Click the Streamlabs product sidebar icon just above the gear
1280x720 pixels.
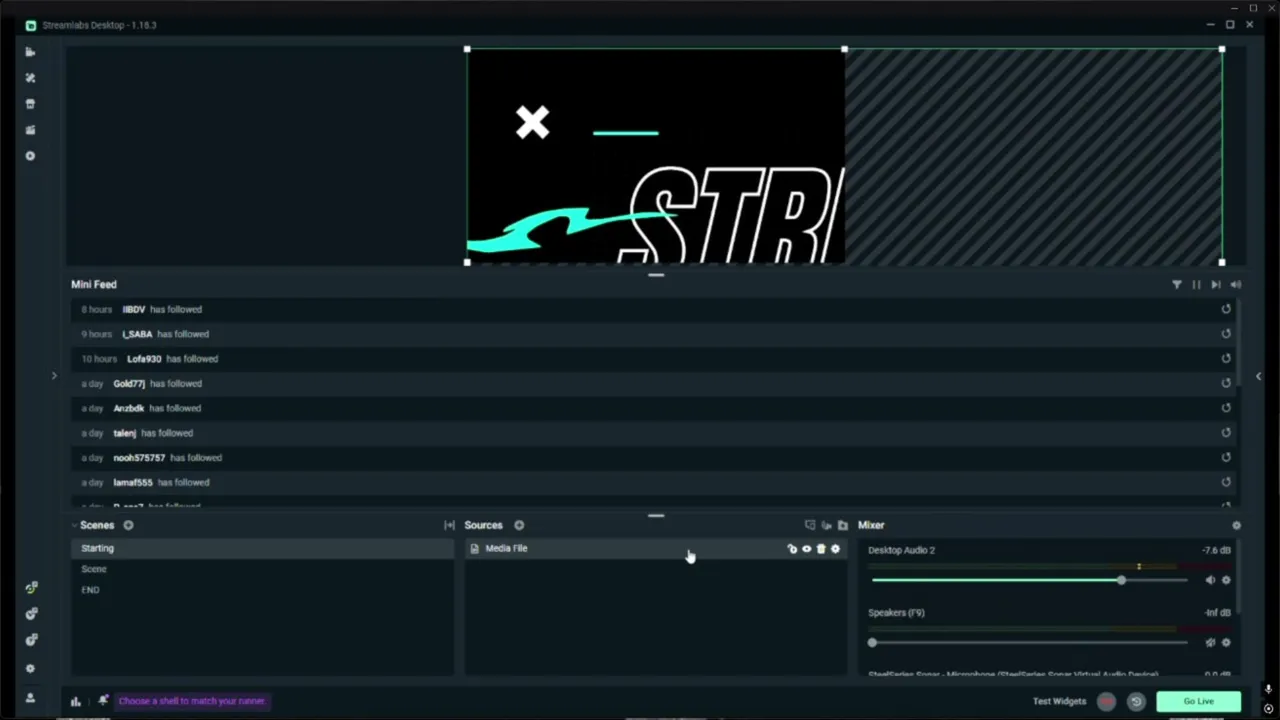click(31, 640)
